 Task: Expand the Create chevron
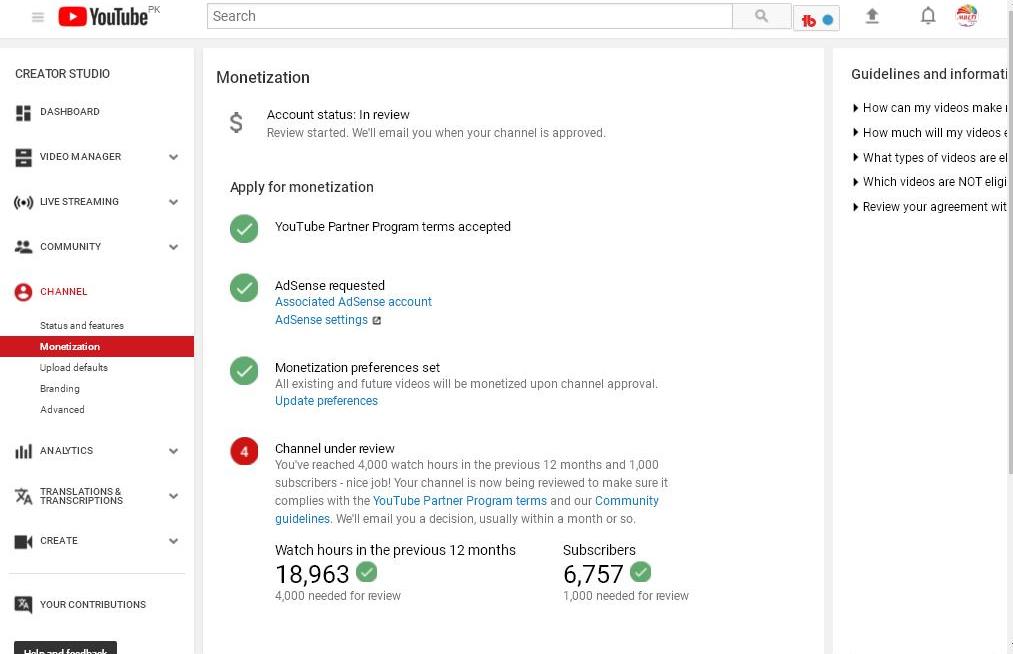[x=173, y=541]
